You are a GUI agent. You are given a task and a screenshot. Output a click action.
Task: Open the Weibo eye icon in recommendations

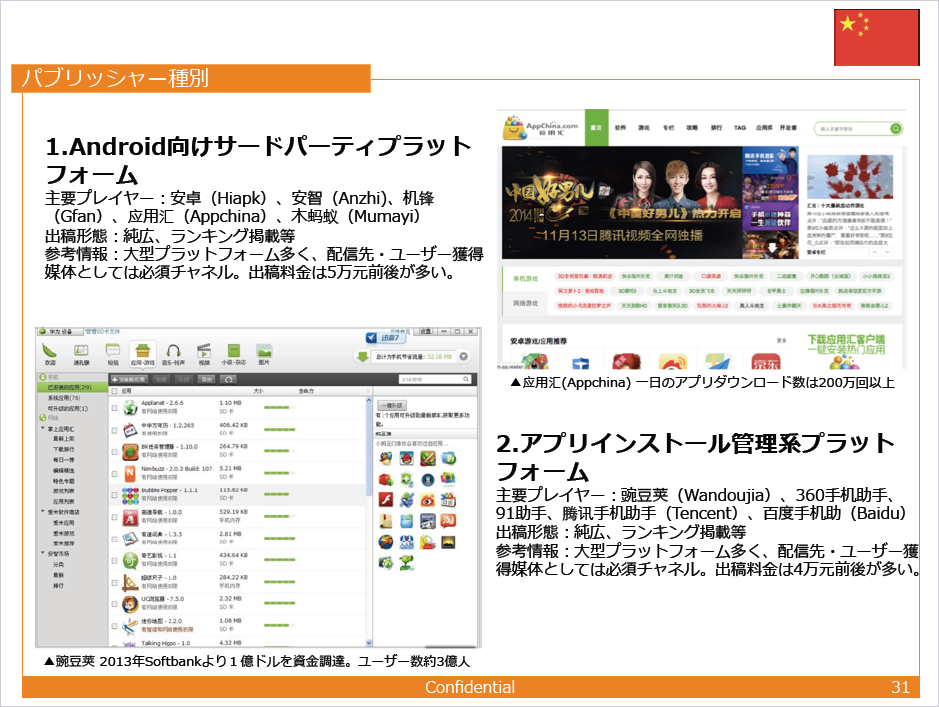[428, 500]
